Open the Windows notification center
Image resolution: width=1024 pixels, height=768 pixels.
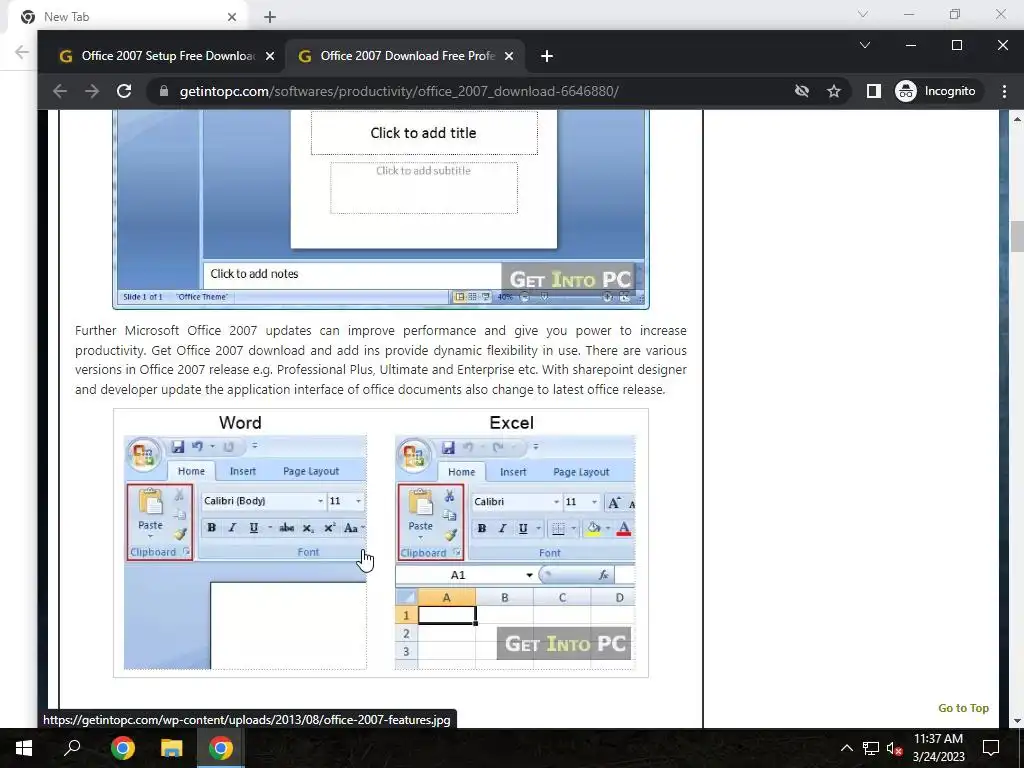tap(991, 748)
